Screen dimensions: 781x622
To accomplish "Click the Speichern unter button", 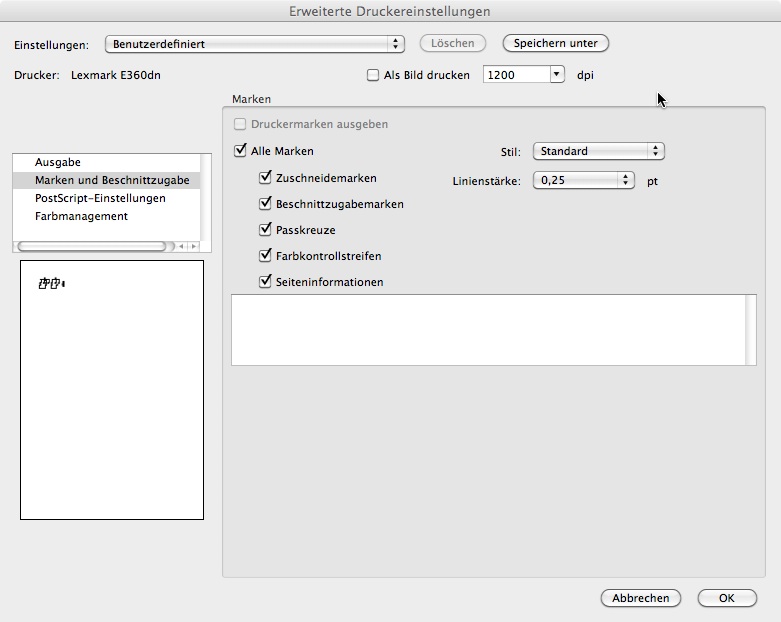I will (556, 44).
